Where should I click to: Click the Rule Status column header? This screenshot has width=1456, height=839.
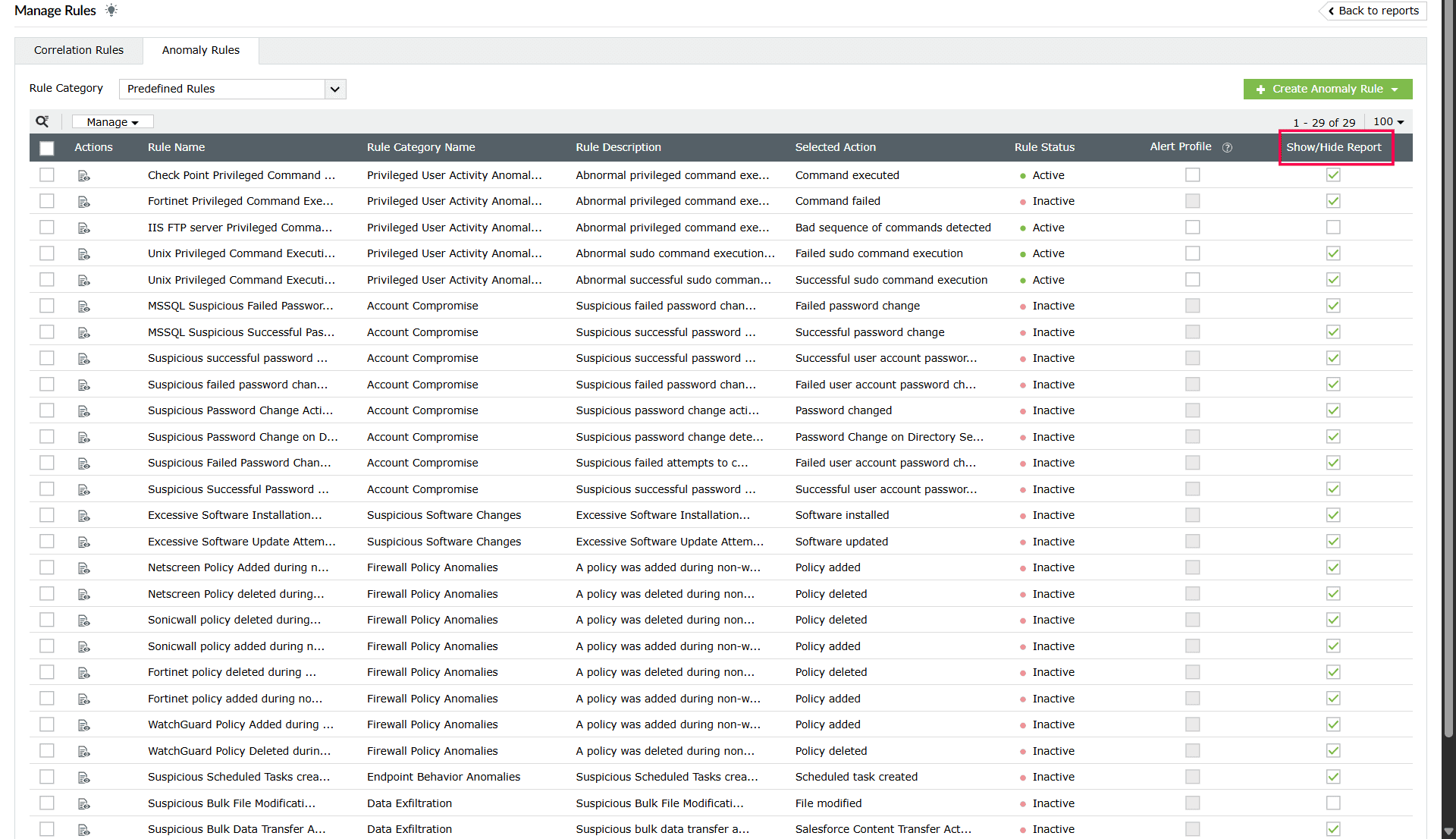[x=1044, y=147]
